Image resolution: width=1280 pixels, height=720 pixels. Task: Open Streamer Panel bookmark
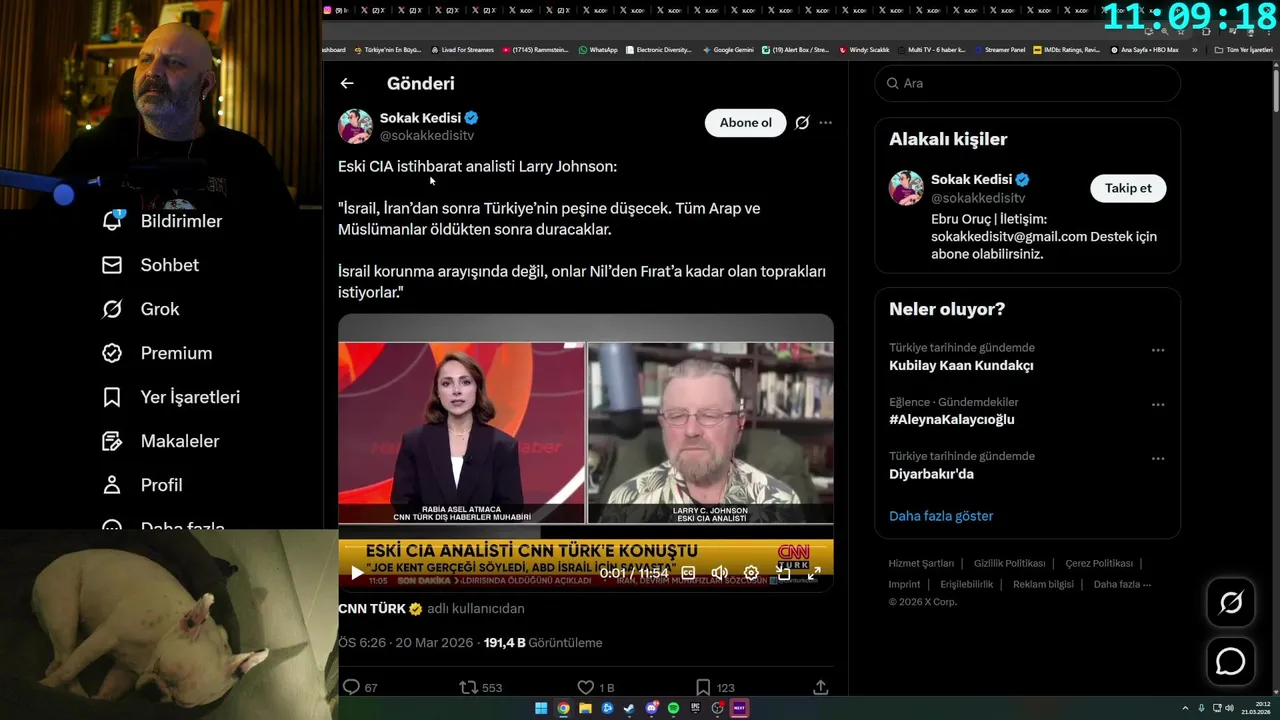point(999,49)
